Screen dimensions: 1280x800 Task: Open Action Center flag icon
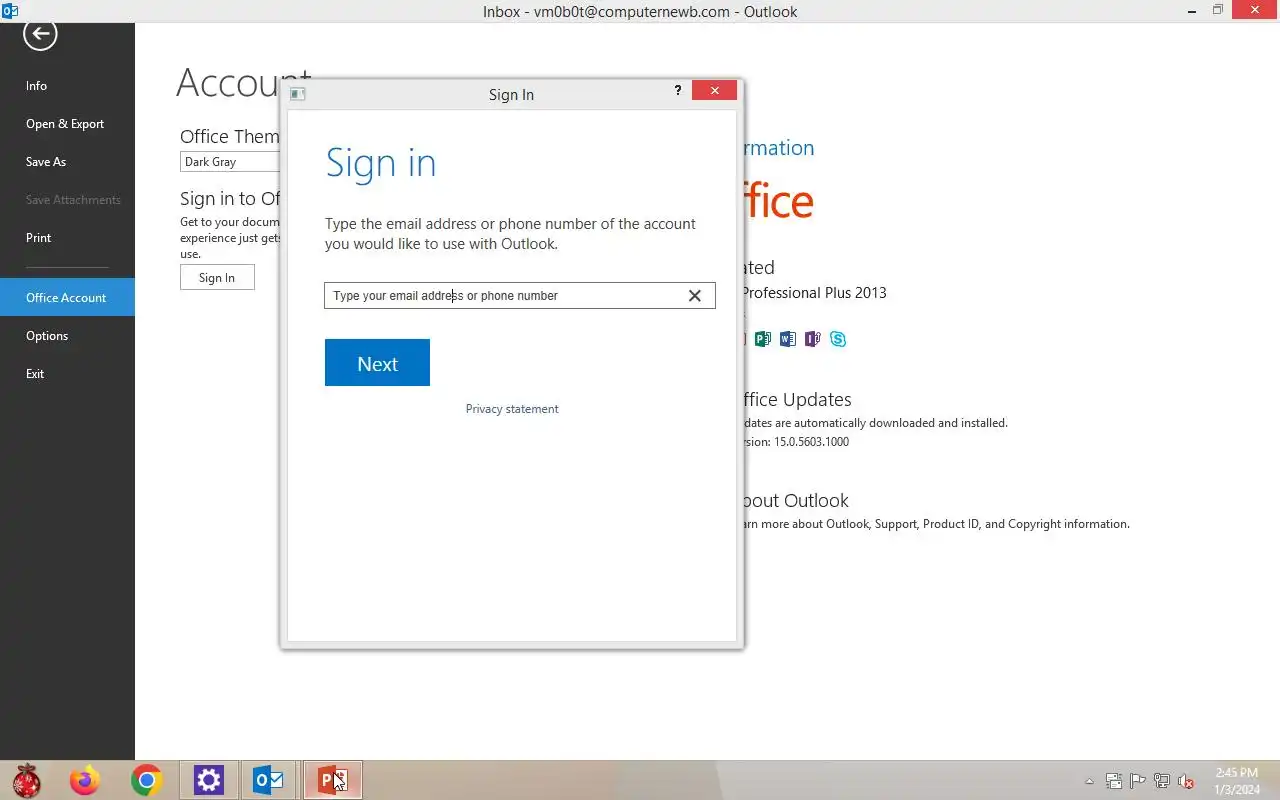click(1137, 782)
